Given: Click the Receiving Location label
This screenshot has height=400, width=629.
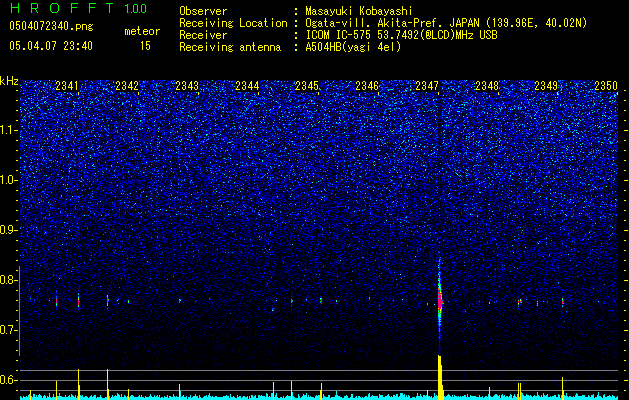Looking at the screenshot, I should pos(233,23).
